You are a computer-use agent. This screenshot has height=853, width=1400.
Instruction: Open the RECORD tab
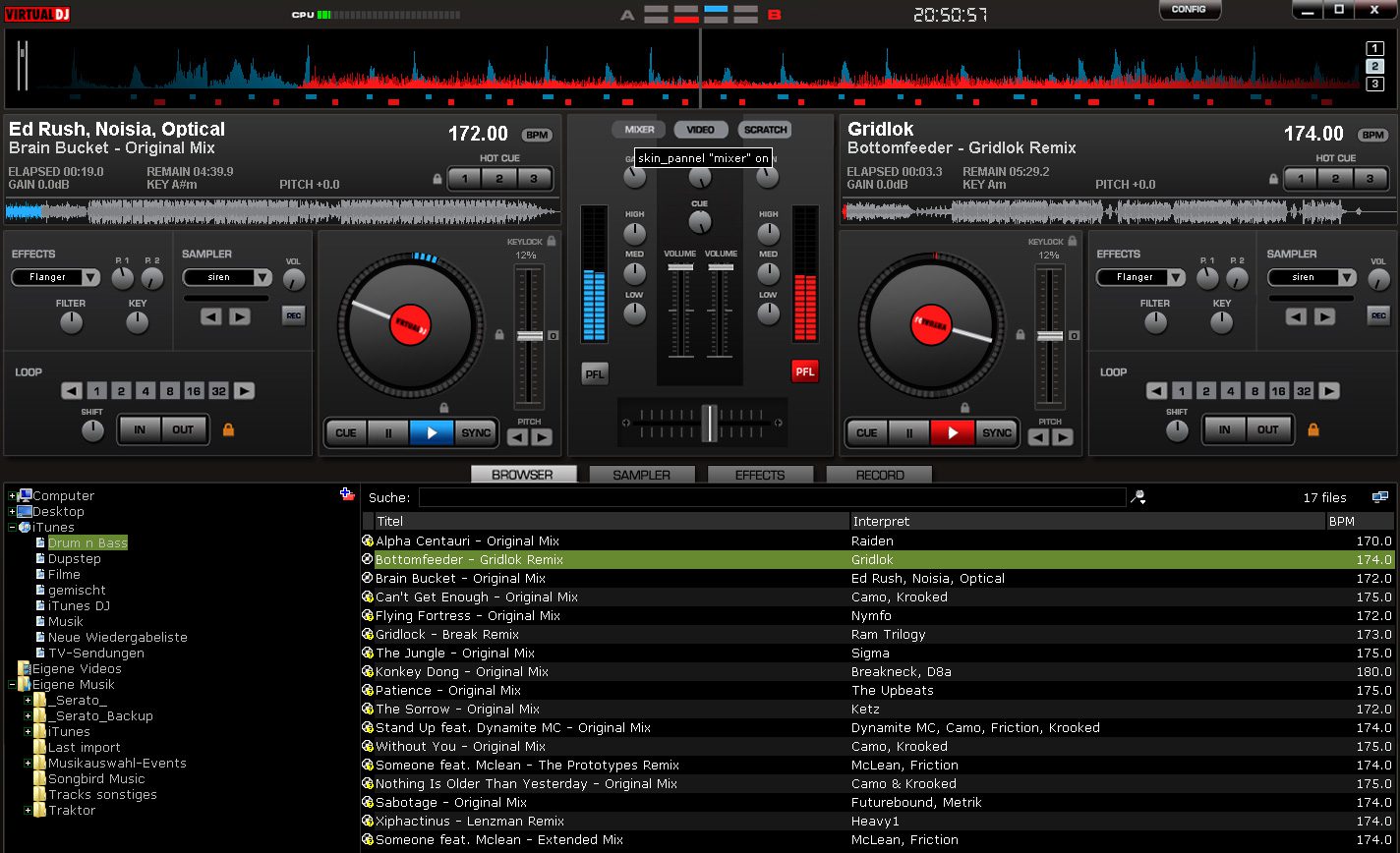[879, 475]
